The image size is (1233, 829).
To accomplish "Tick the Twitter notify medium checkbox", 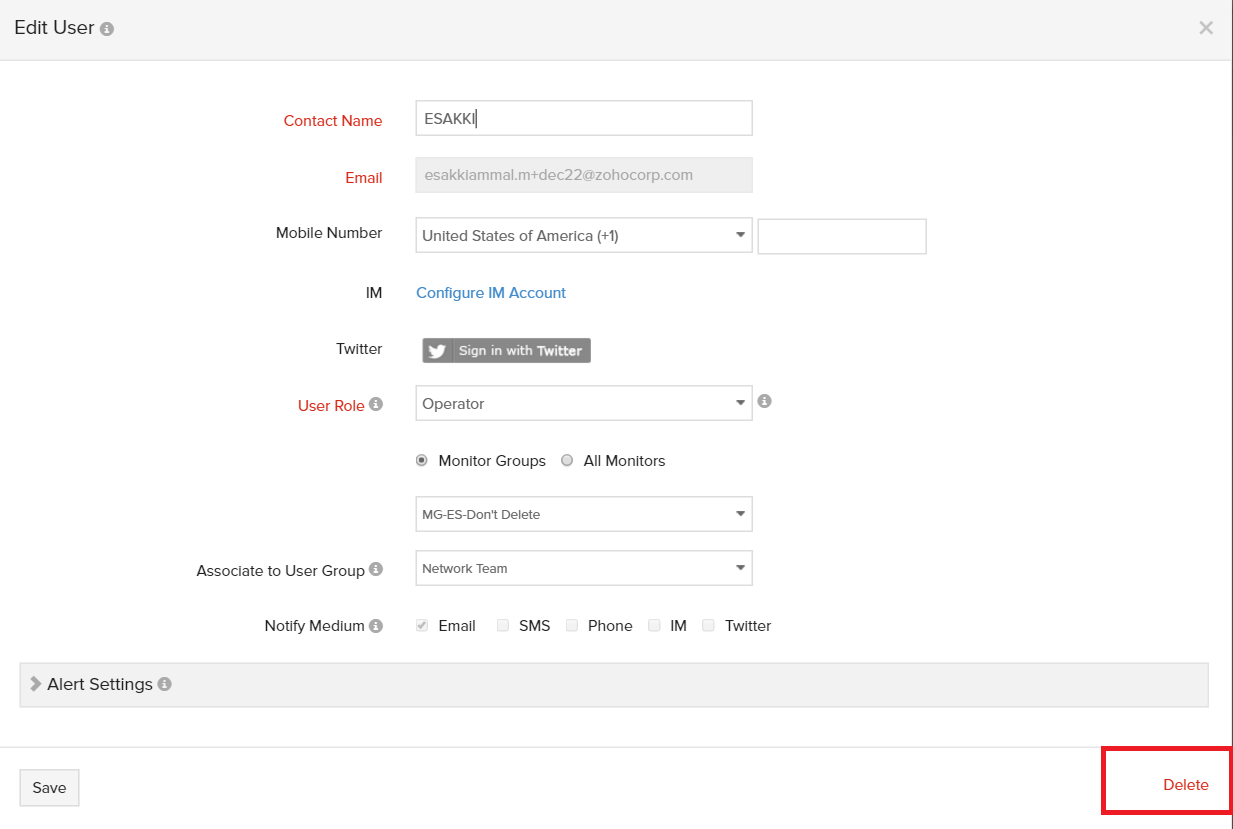I will [x=708, y=626].
